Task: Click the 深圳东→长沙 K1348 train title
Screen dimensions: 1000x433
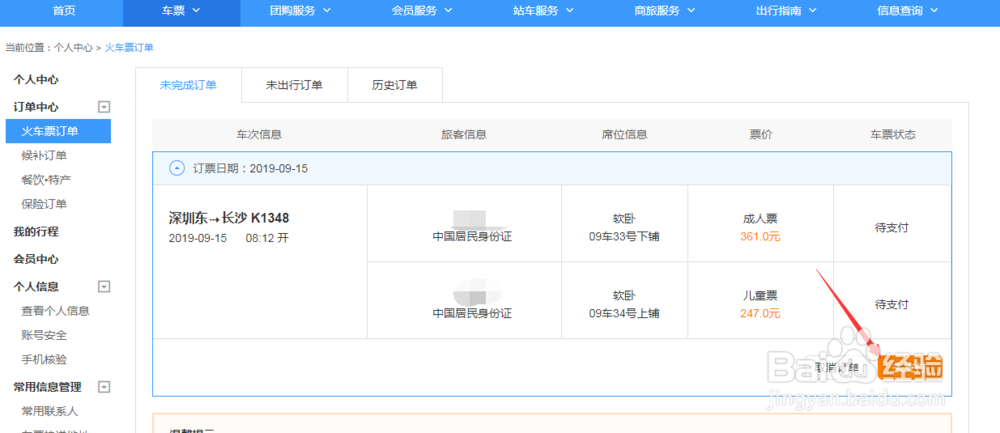Action: (x=228, y=218)
